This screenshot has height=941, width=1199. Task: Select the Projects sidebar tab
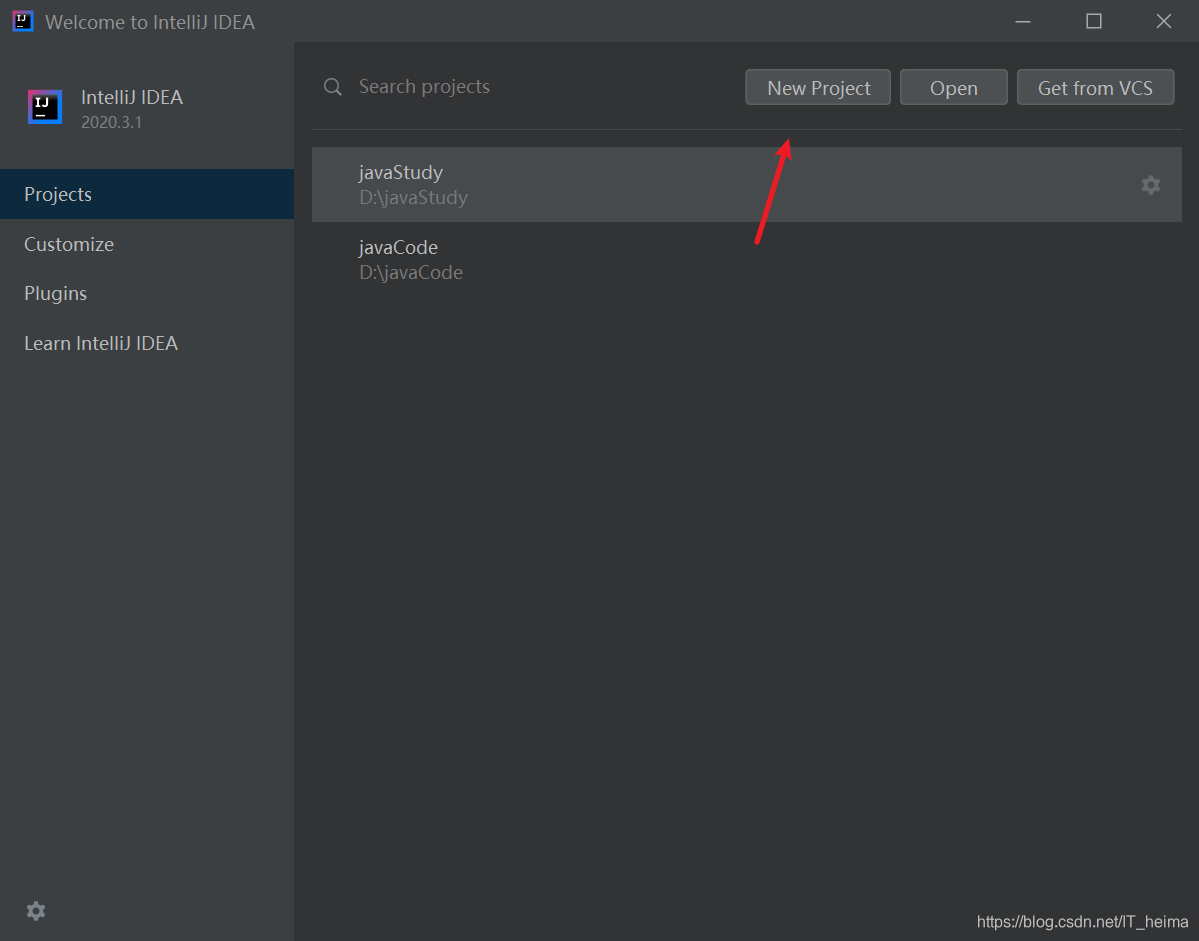[x=147, y=194]
